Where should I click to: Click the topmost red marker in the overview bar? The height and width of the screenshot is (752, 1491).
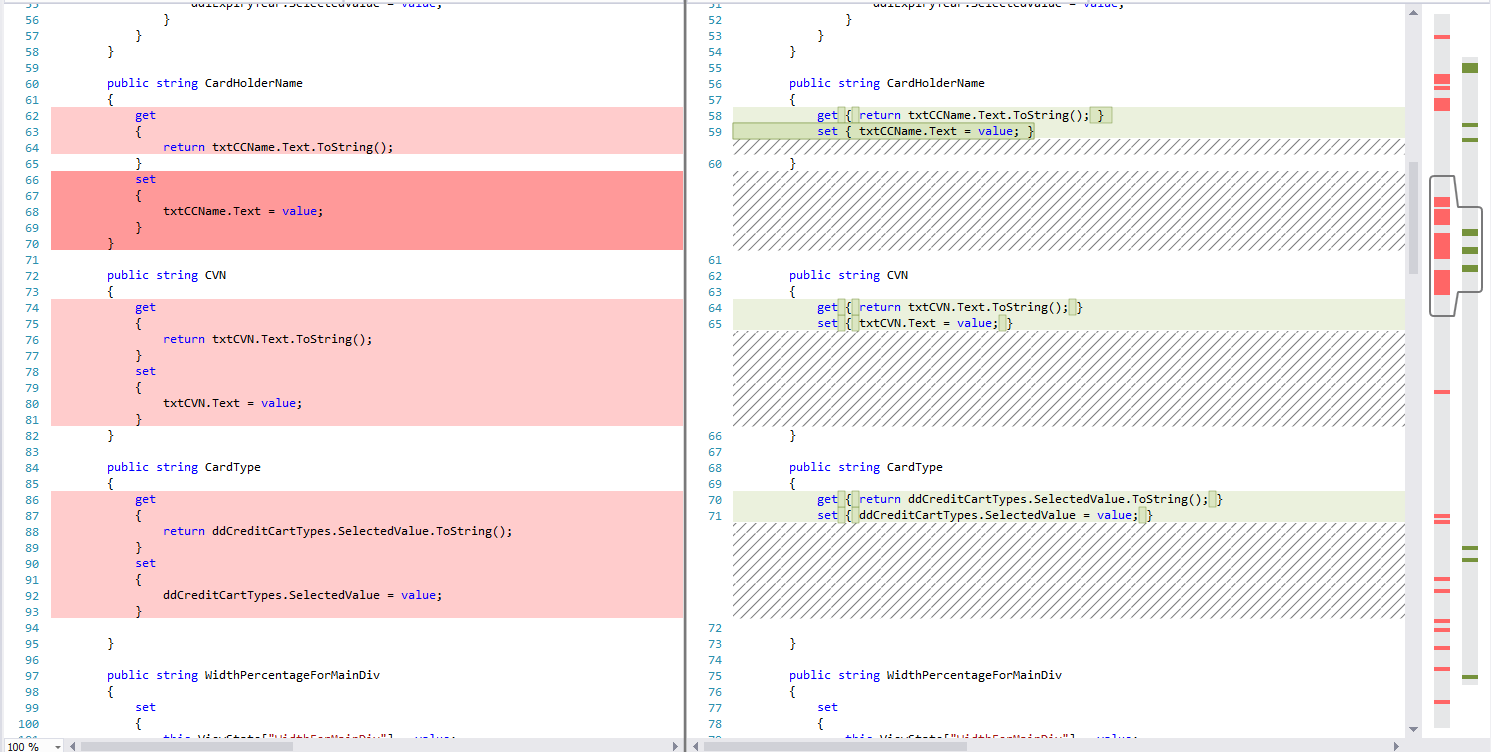point(1441,37)
